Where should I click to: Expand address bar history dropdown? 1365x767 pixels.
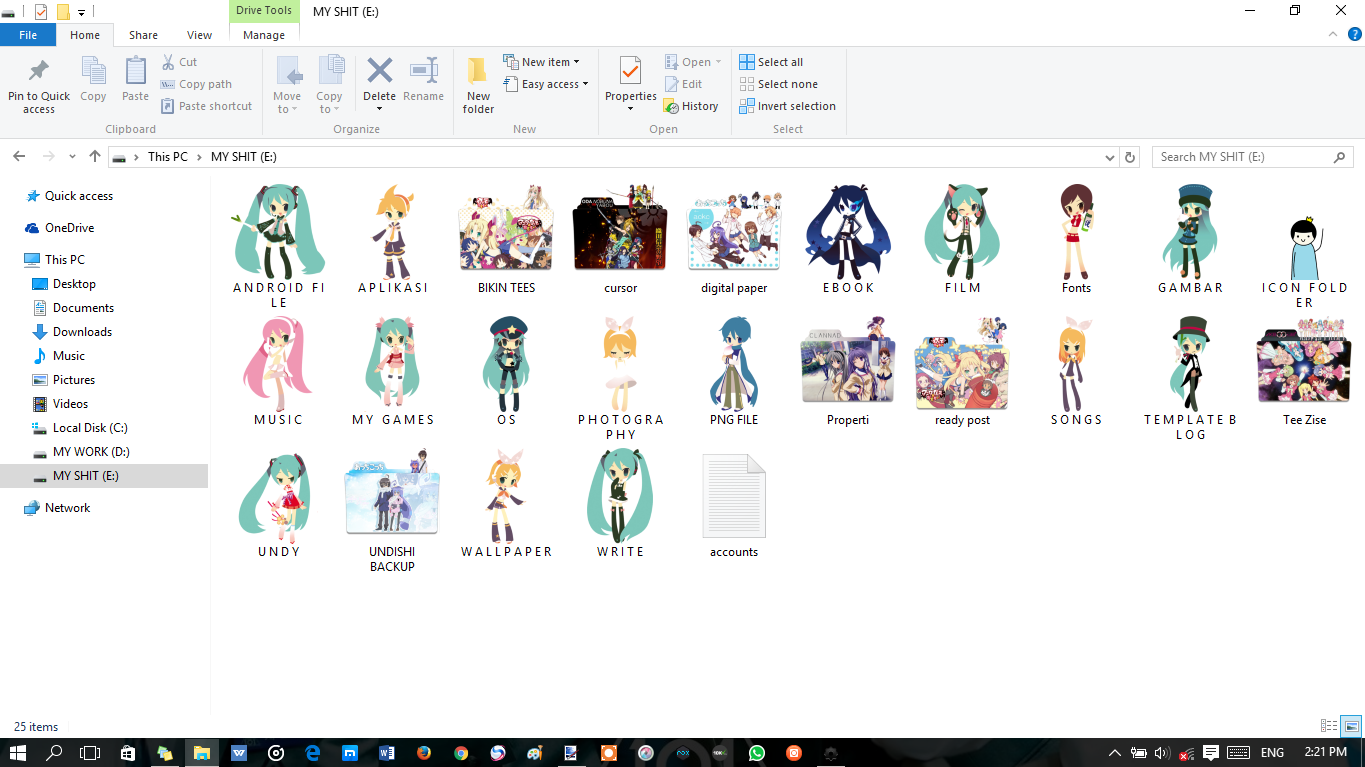tap(1110, 157)
